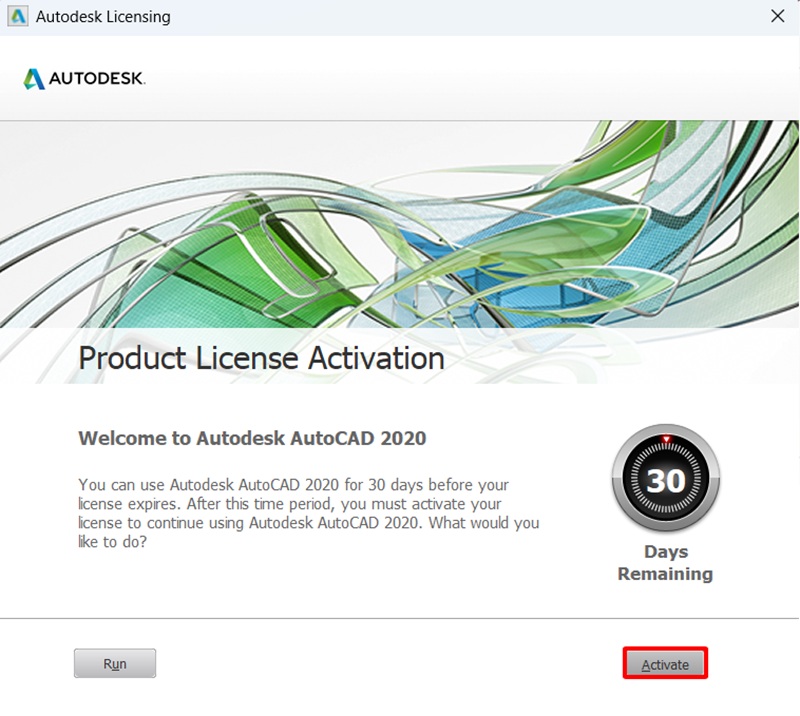Close the Autodesk Licensing window
Viewport: 800px width, 716px height.
click(x=778, y=16)
